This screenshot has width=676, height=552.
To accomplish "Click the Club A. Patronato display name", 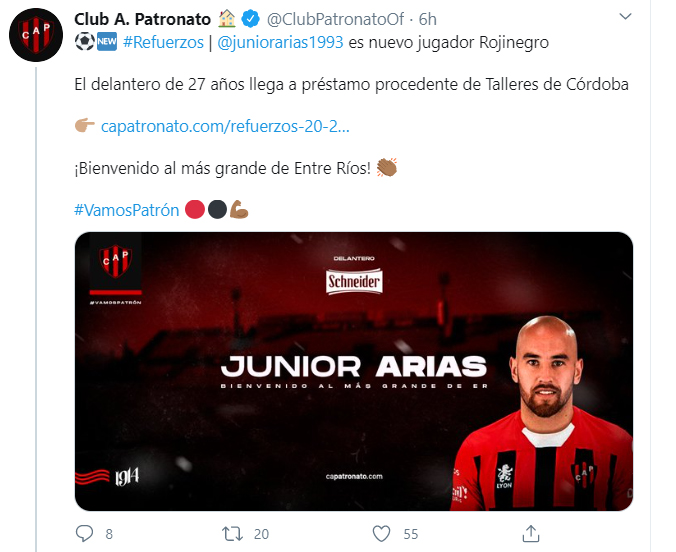I will point(142,19).
